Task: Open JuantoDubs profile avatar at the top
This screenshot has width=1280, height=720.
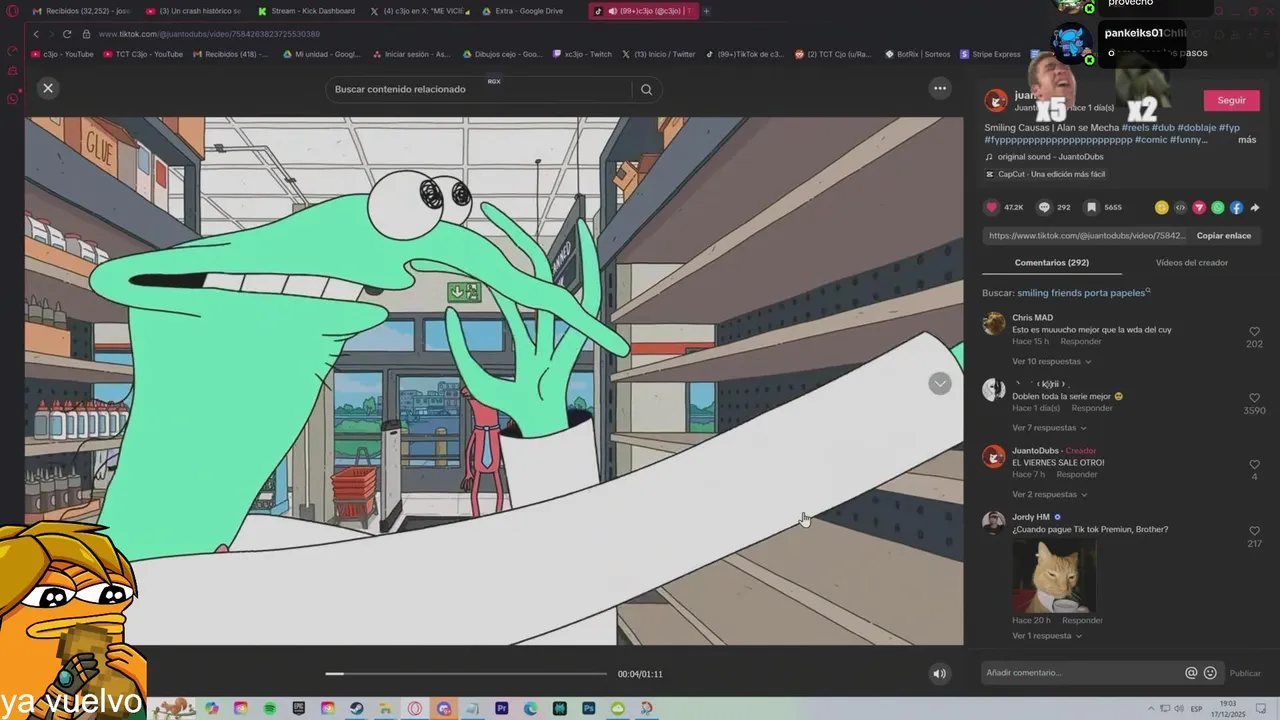Action: [x=995, y=100]
